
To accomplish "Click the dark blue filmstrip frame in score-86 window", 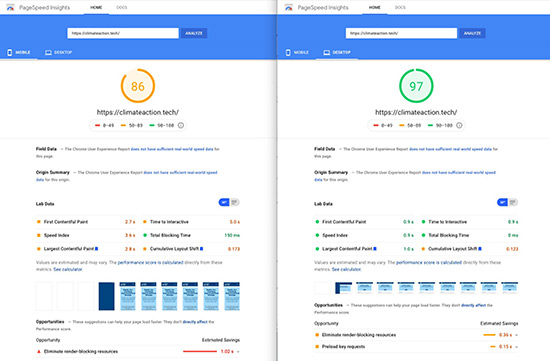I will point(106,296).
